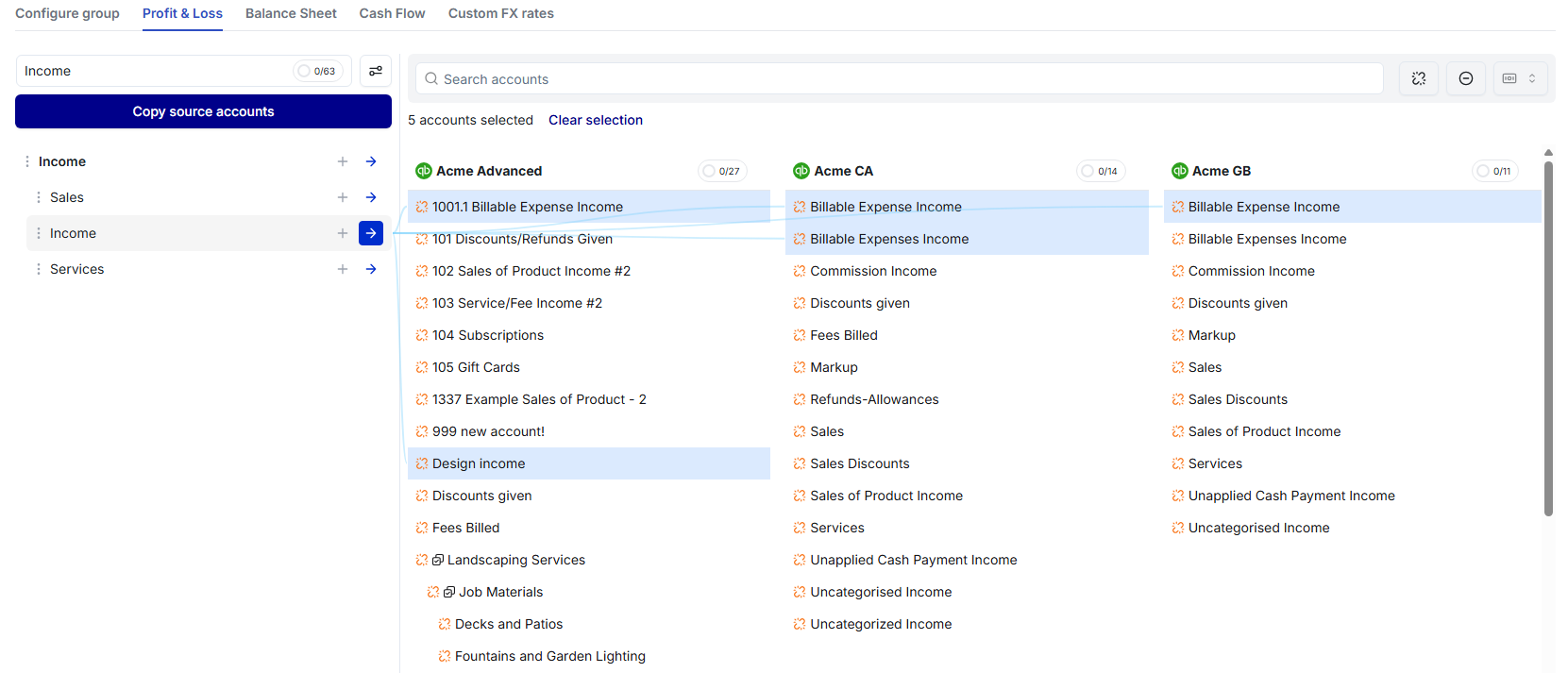
Task: Click the drag handle on top-level Income row
Action: [x=27, y=161]
